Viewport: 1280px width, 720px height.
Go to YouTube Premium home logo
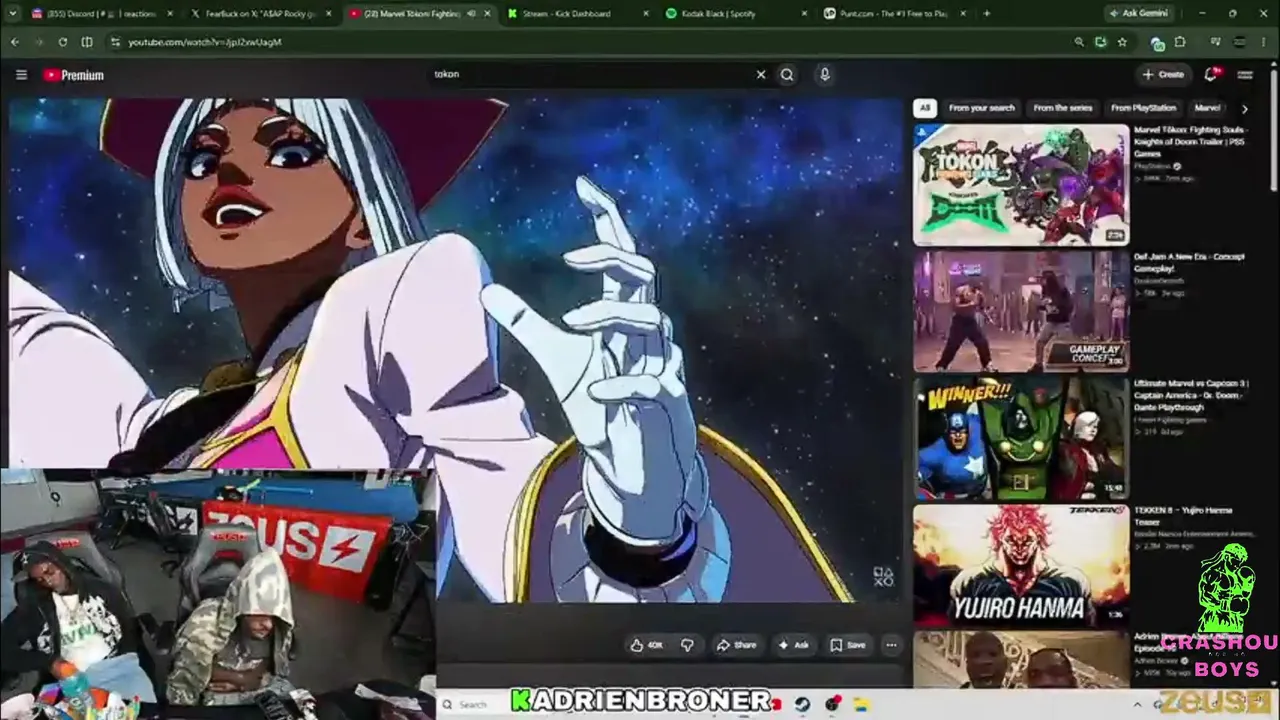coord(73,75)
